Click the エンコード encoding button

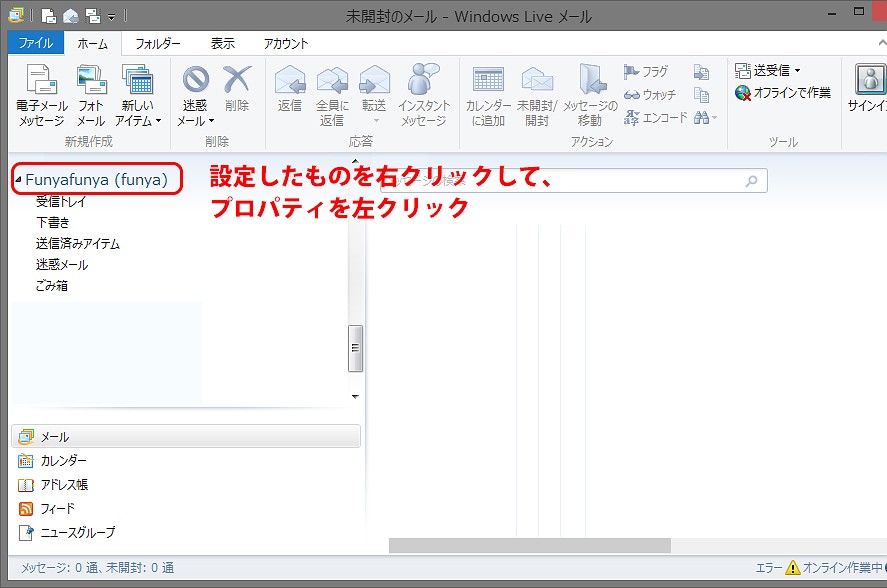click(656, 118)
